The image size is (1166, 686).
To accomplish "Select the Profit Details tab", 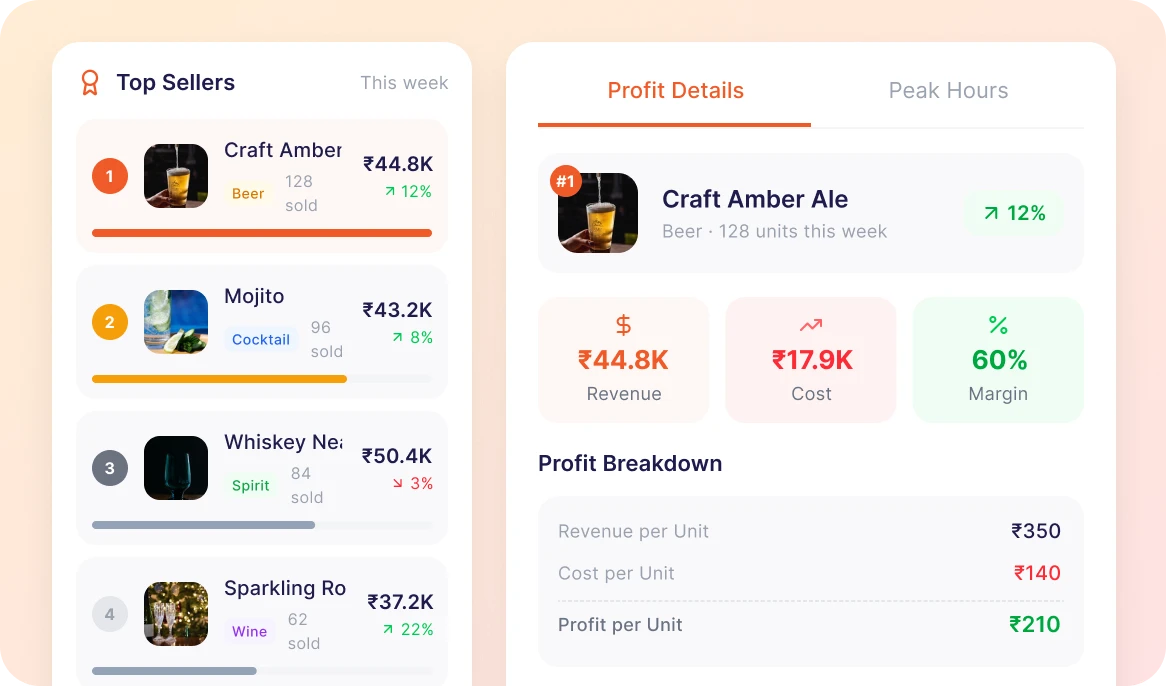I will (675, 91).
